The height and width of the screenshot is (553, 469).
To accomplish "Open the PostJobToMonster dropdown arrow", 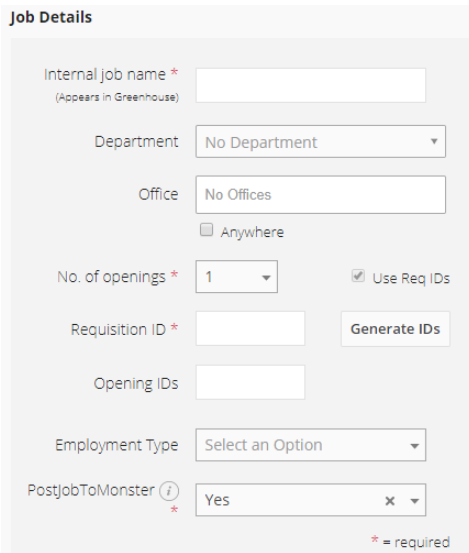I will tap(415, 501).
